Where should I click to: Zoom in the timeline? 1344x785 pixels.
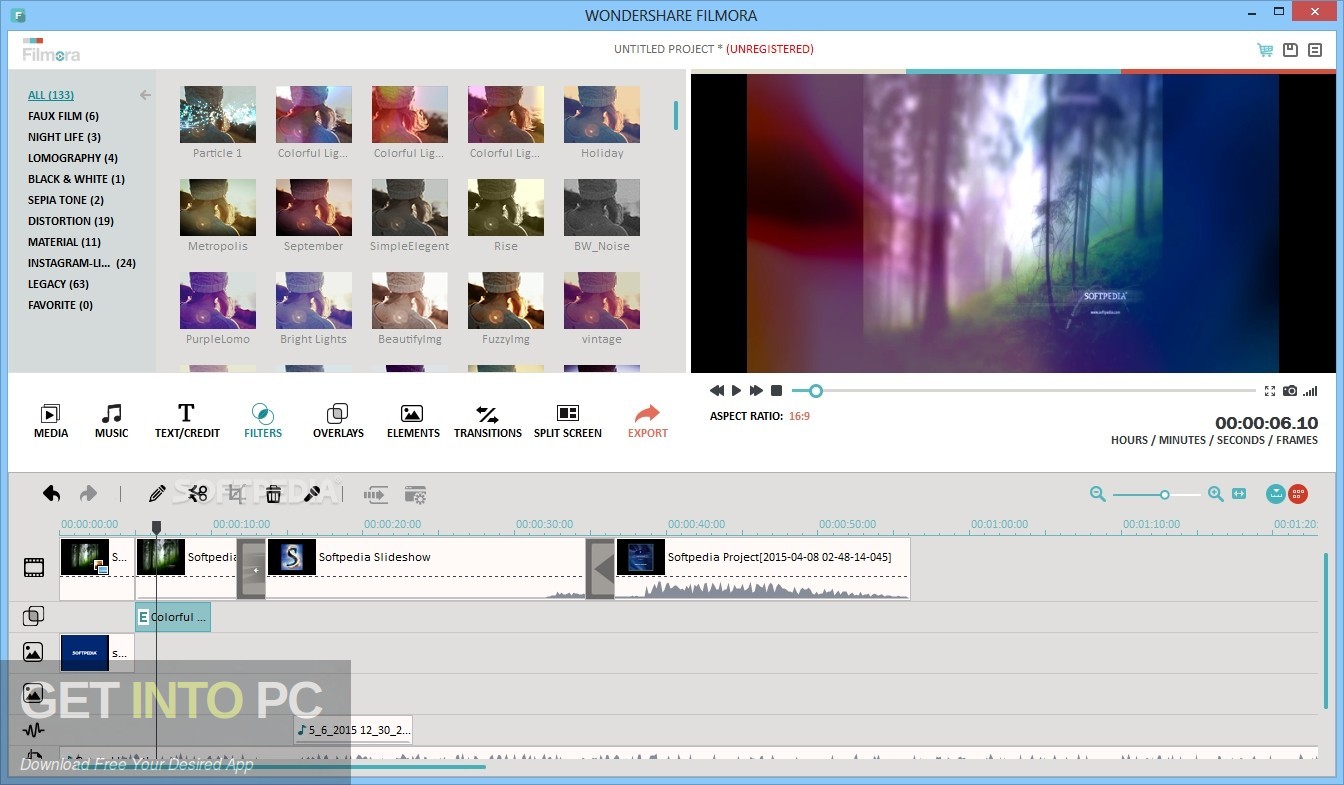(x=1216, y=493)
